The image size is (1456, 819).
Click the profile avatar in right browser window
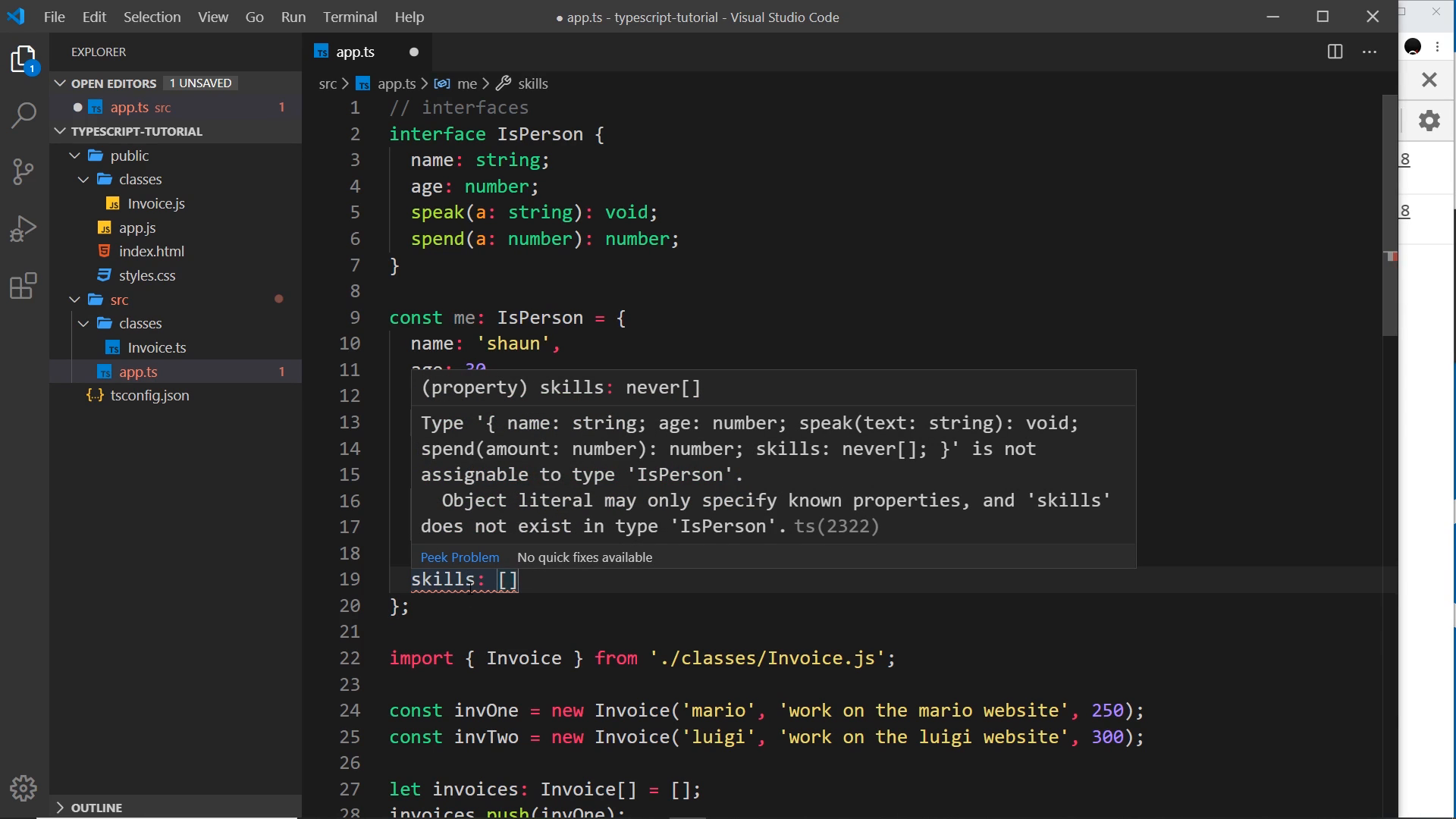pos(1413,47)
